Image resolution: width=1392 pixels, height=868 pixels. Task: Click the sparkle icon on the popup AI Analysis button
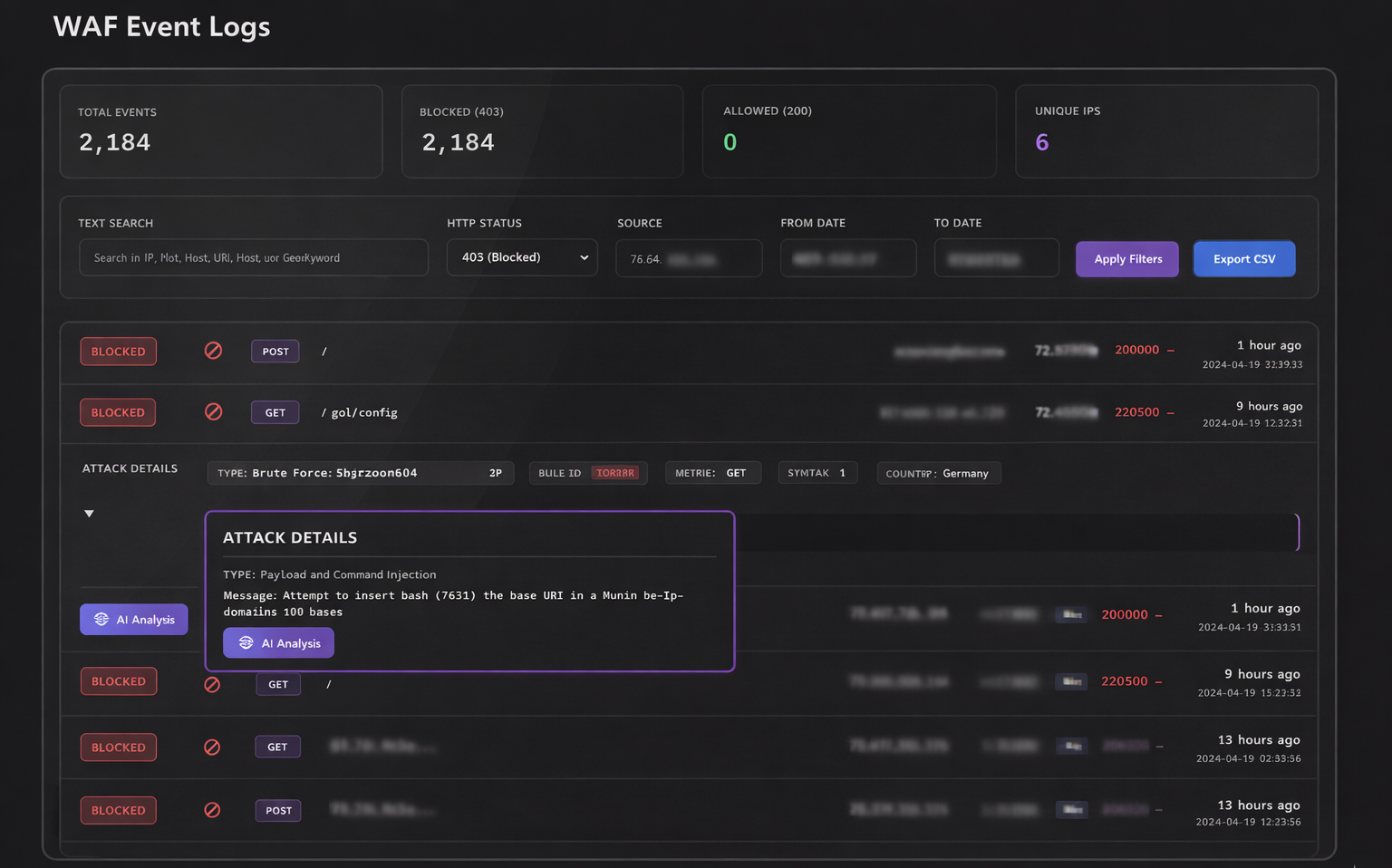(x=246, y=642)
